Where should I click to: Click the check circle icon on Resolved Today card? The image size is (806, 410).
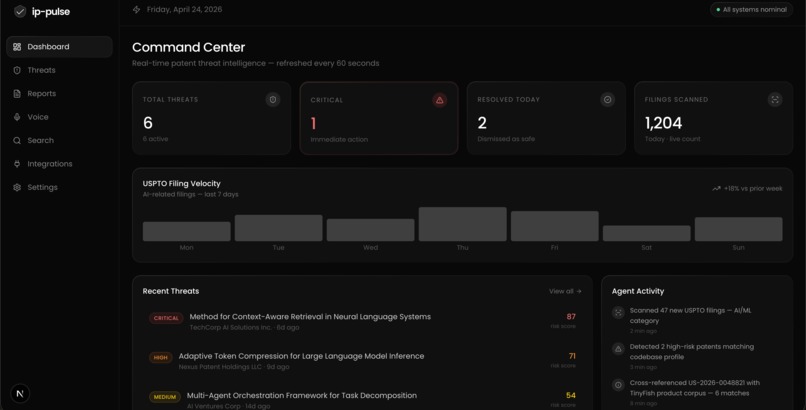point(608,100)
